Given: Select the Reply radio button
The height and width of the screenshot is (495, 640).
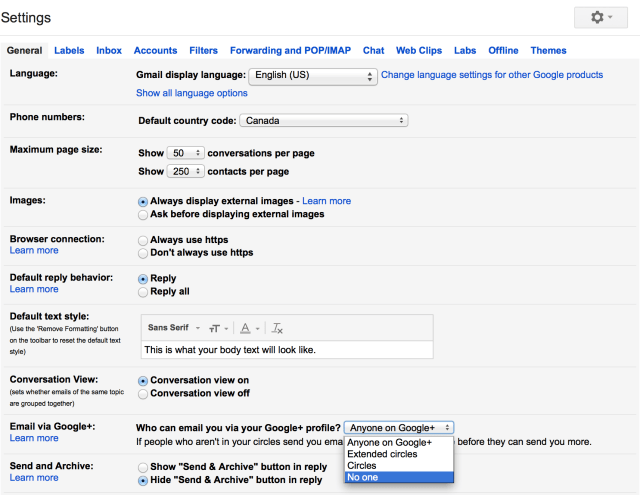Looking at the screenshot, I should [x=143, y=279].
